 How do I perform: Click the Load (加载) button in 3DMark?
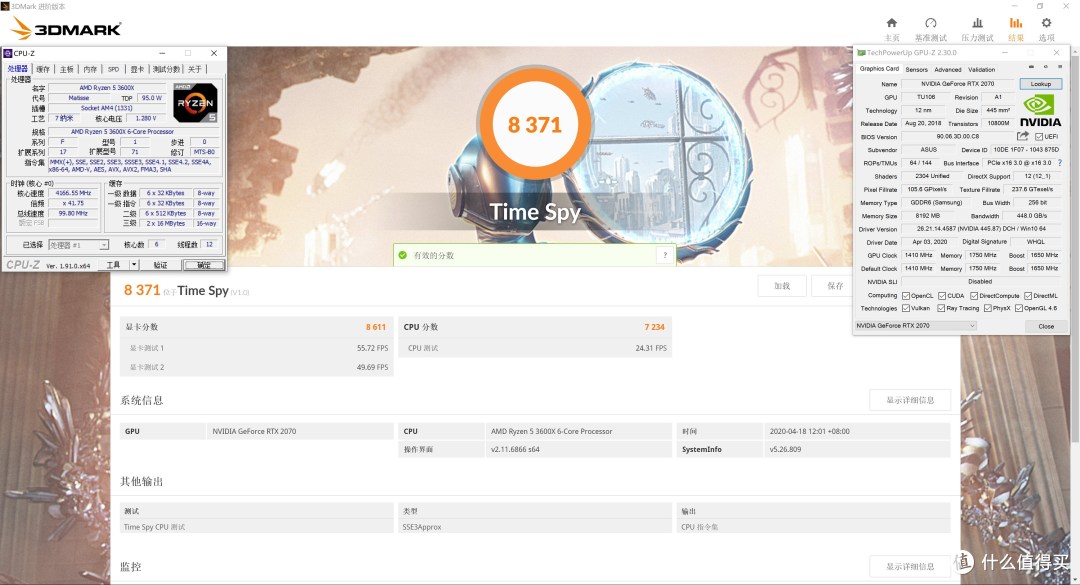(782, 285)
